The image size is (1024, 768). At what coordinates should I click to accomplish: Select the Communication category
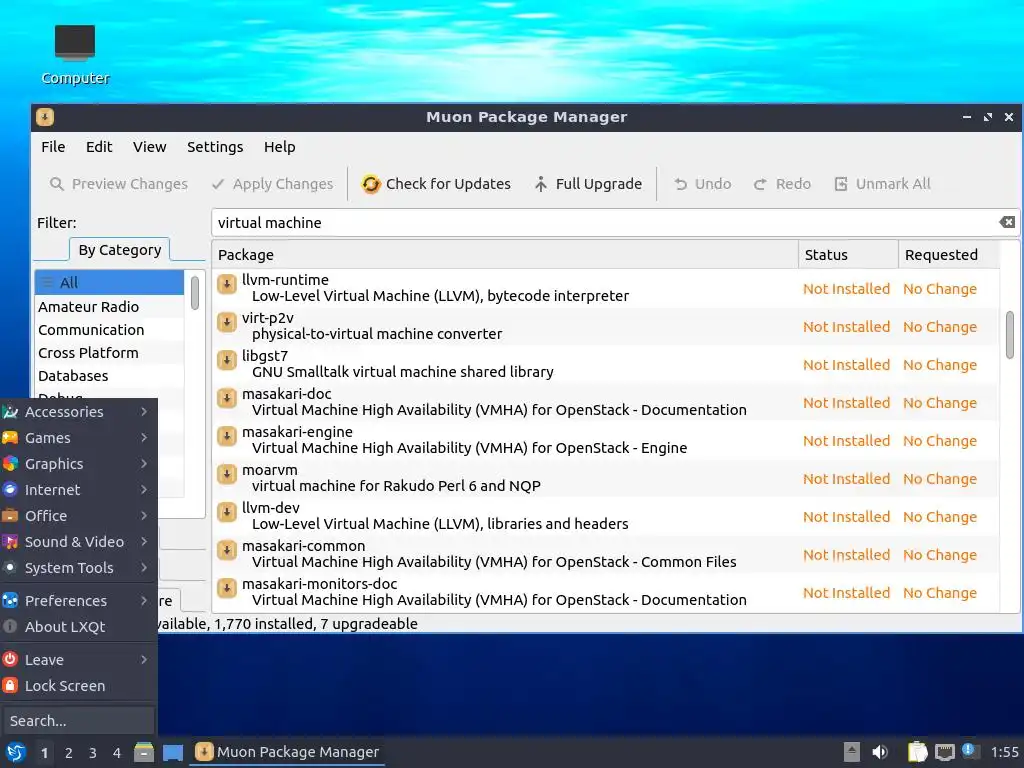click(110, 330)
